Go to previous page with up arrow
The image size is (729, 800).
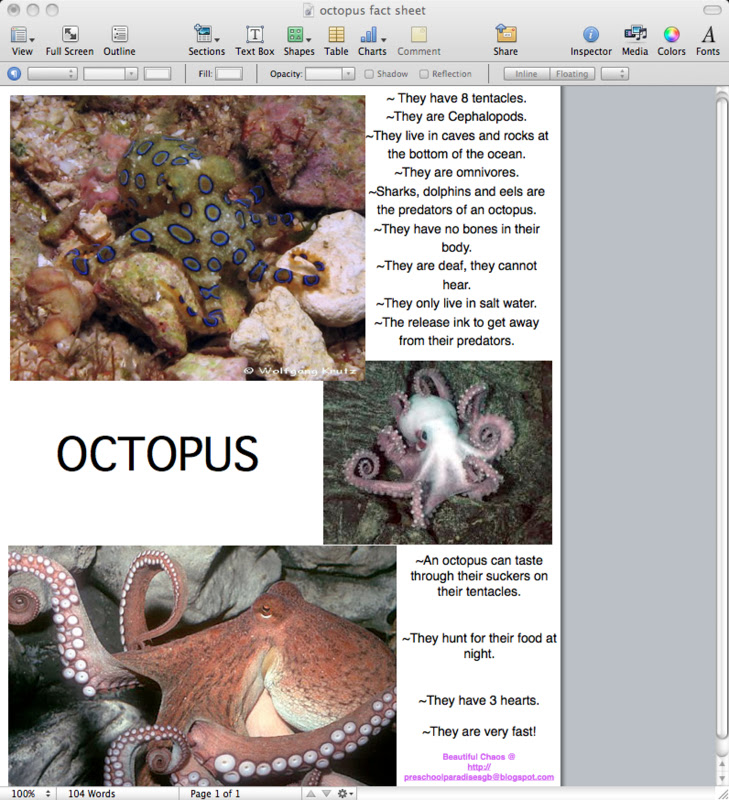(311, 793)
